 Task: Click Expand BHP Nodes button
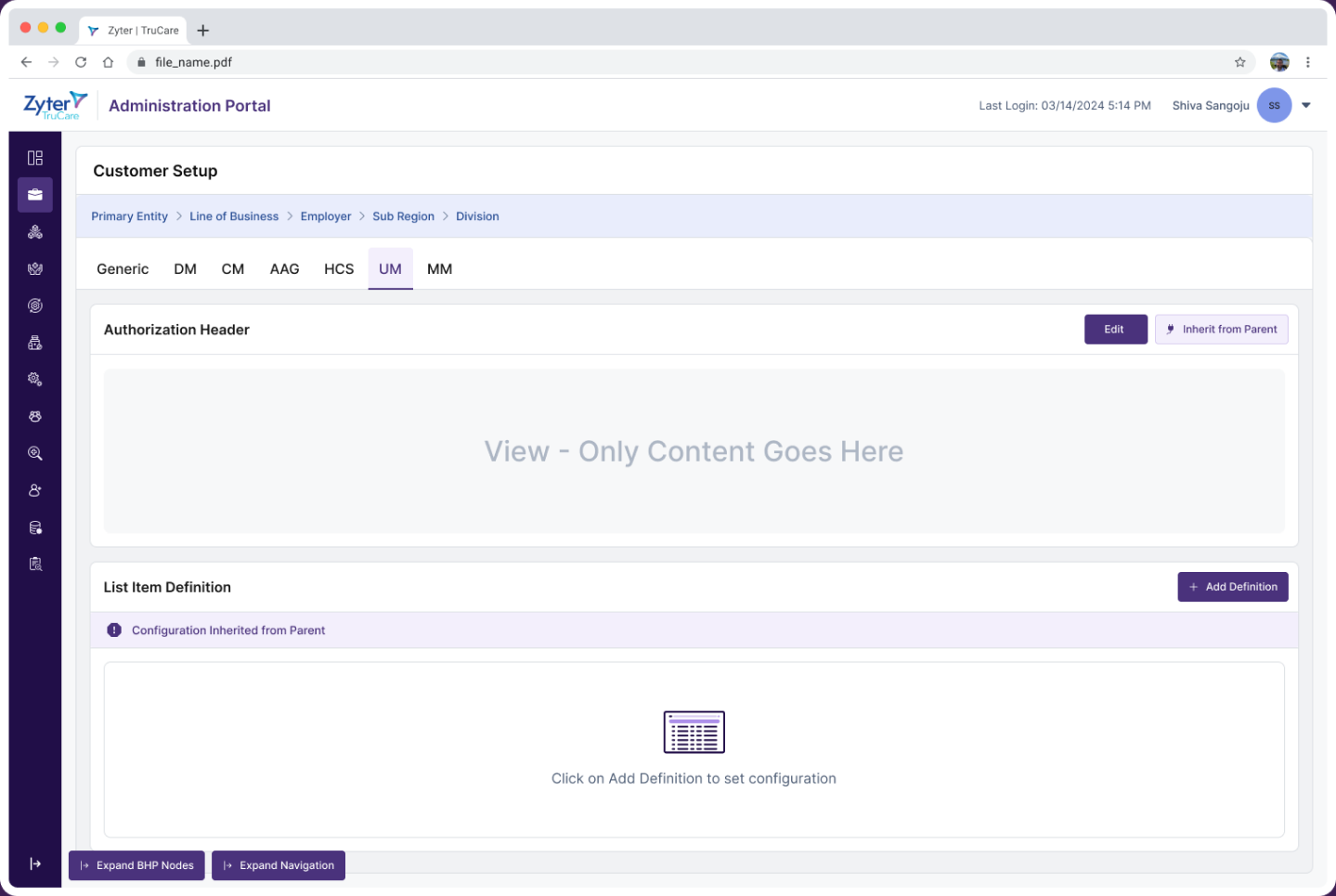136,865
